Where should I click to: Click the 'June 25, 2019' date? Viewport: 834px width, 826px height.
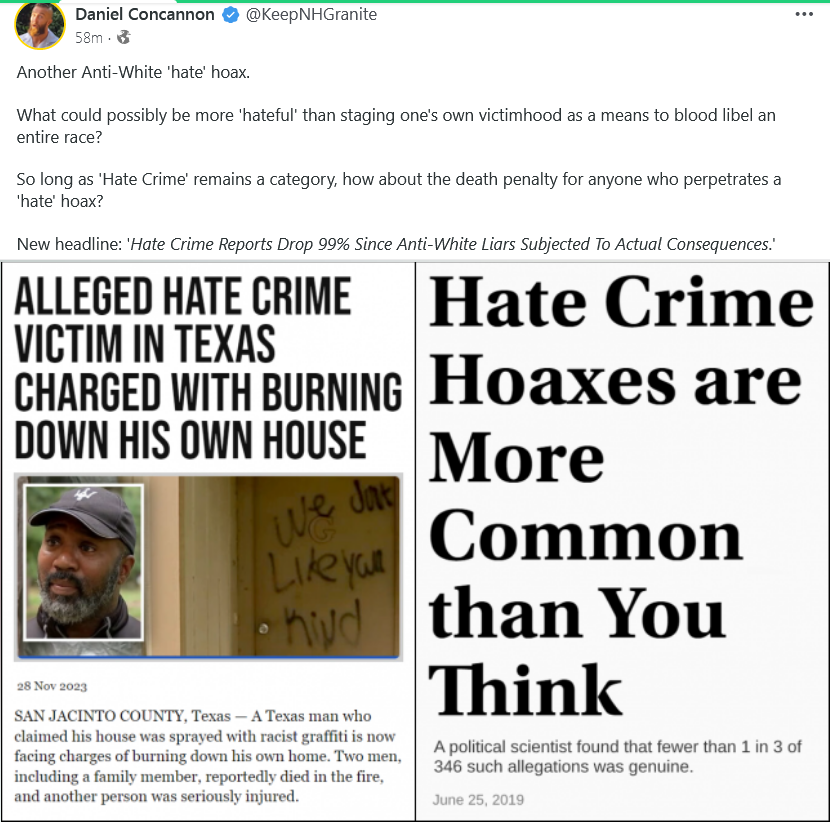[x=478, y=800]
